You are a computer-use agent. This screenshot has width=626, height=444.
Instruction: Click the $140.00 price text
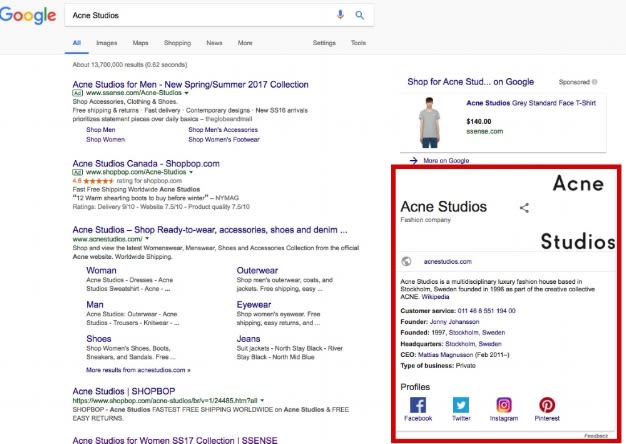(x=479, y=121)
